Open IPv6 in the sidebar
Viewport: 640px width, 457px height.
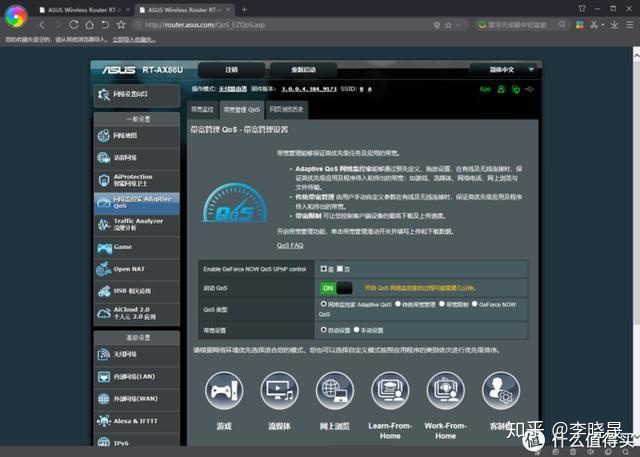pyautogui.click(x=136, y=441)
